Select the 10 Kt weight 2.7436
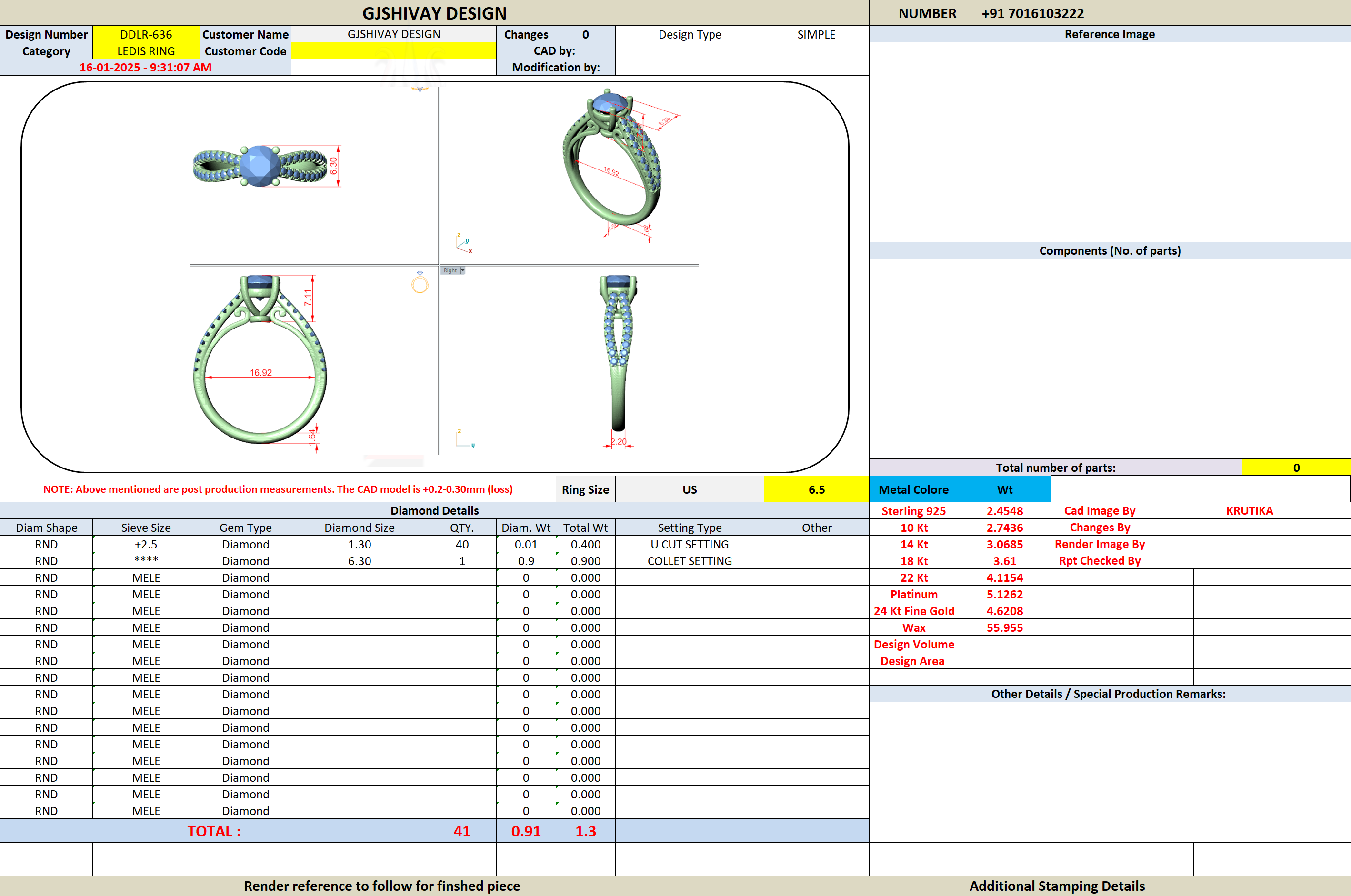The width and height of the screenshot is (1351, 896). pyautogui.click(x=1004, y=528)
